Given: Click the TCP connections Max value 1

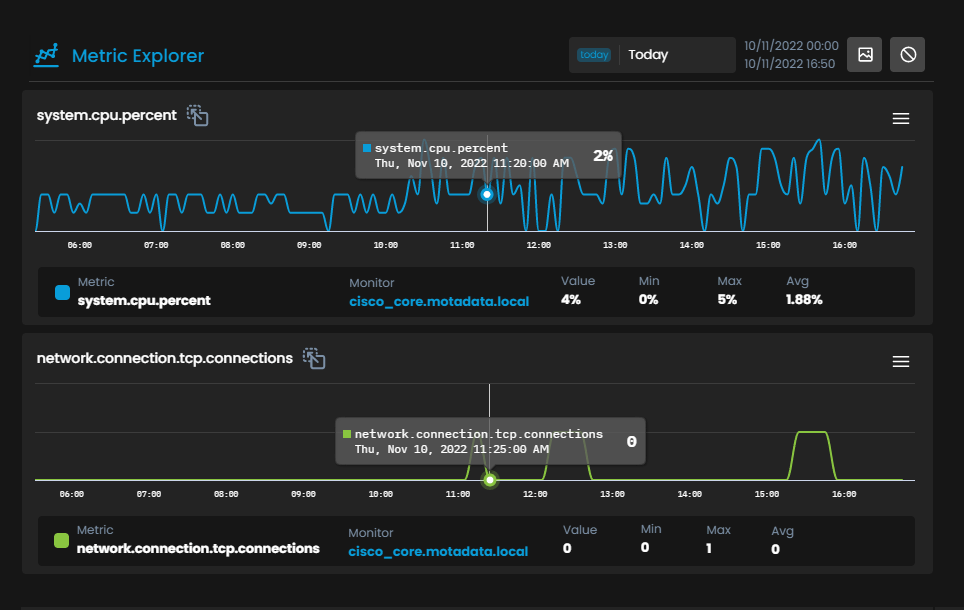Looking at the screenshot, I should click(709, 548).
